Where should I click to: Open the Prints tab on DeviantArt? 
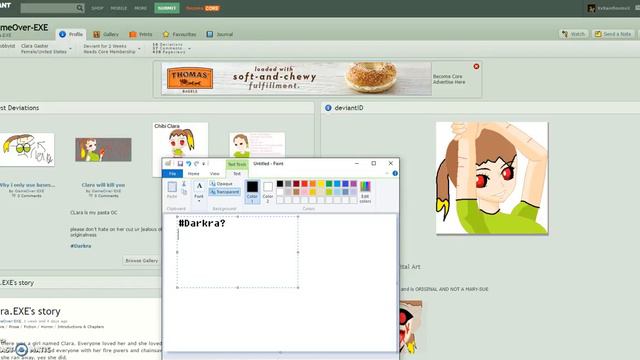pos(141,34)
